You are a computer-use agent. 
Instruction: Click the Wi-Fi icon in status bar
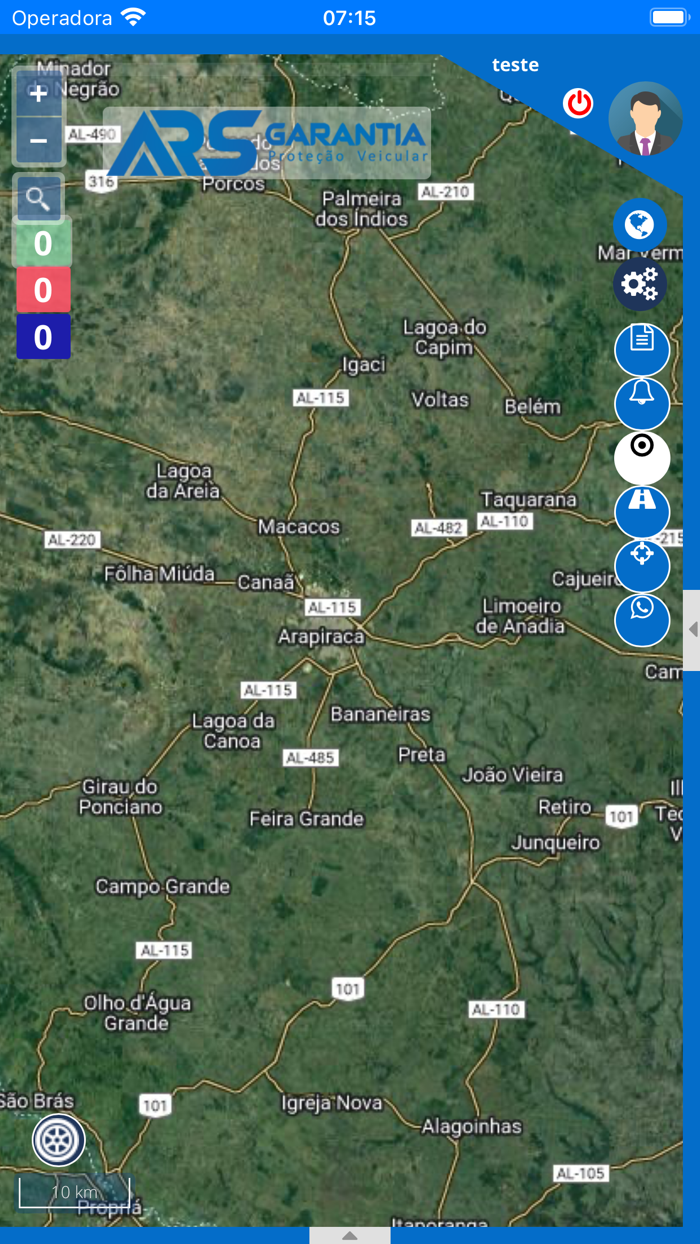(132, 17)
